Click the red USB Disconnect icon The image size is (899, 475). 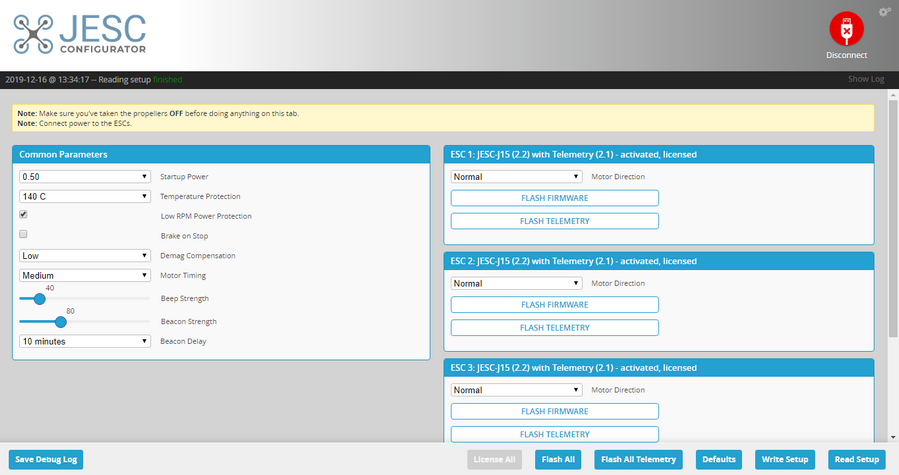tap(846, 29)
